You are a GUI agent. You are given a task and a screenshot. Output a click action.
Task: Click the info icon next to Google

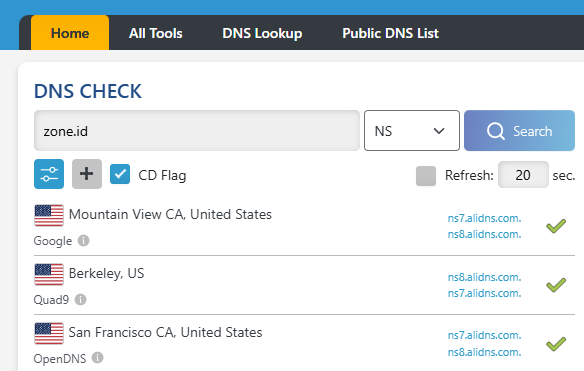tap(83, 241)
